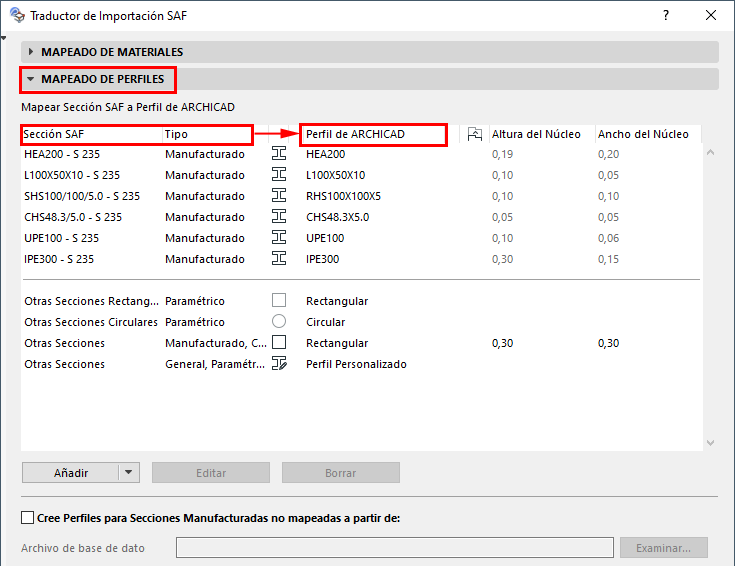Image resolution: width=735 pixels, height=566 pixels.
Task: Click rectangle icon for Otras Secciones Rectang... row
Action: (279, 300)
